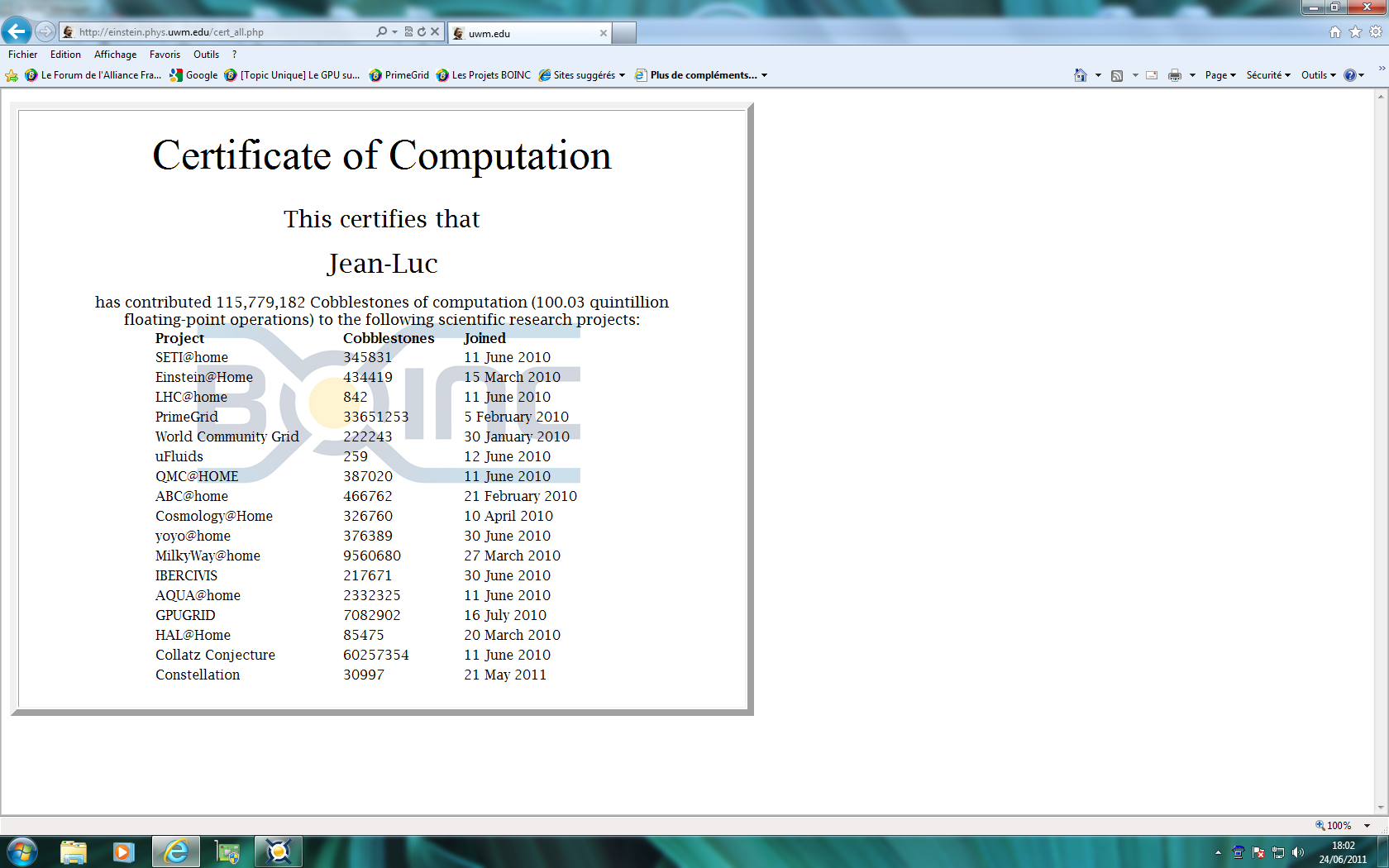Open the Google bookmark

193,75
